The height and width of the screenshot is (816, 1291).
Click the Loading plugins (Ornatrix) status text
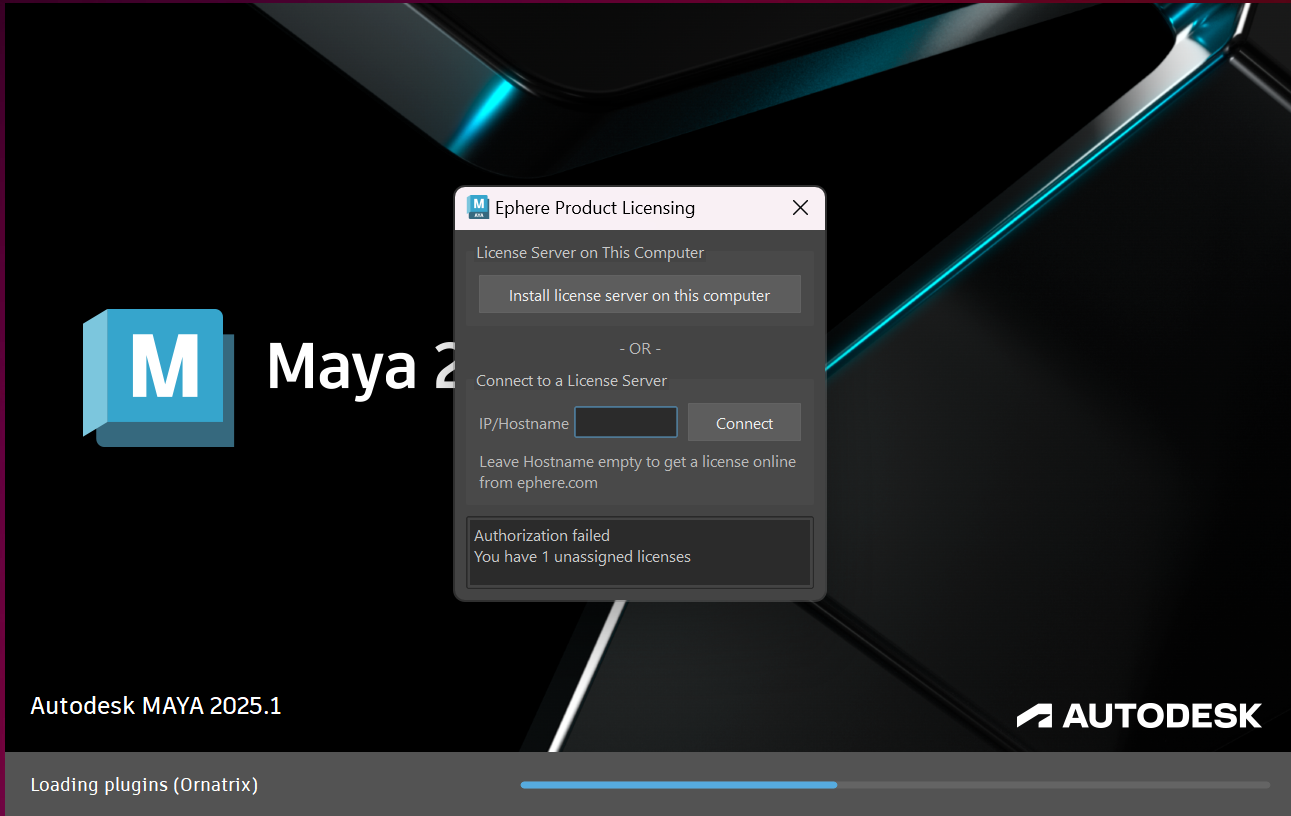144,785
